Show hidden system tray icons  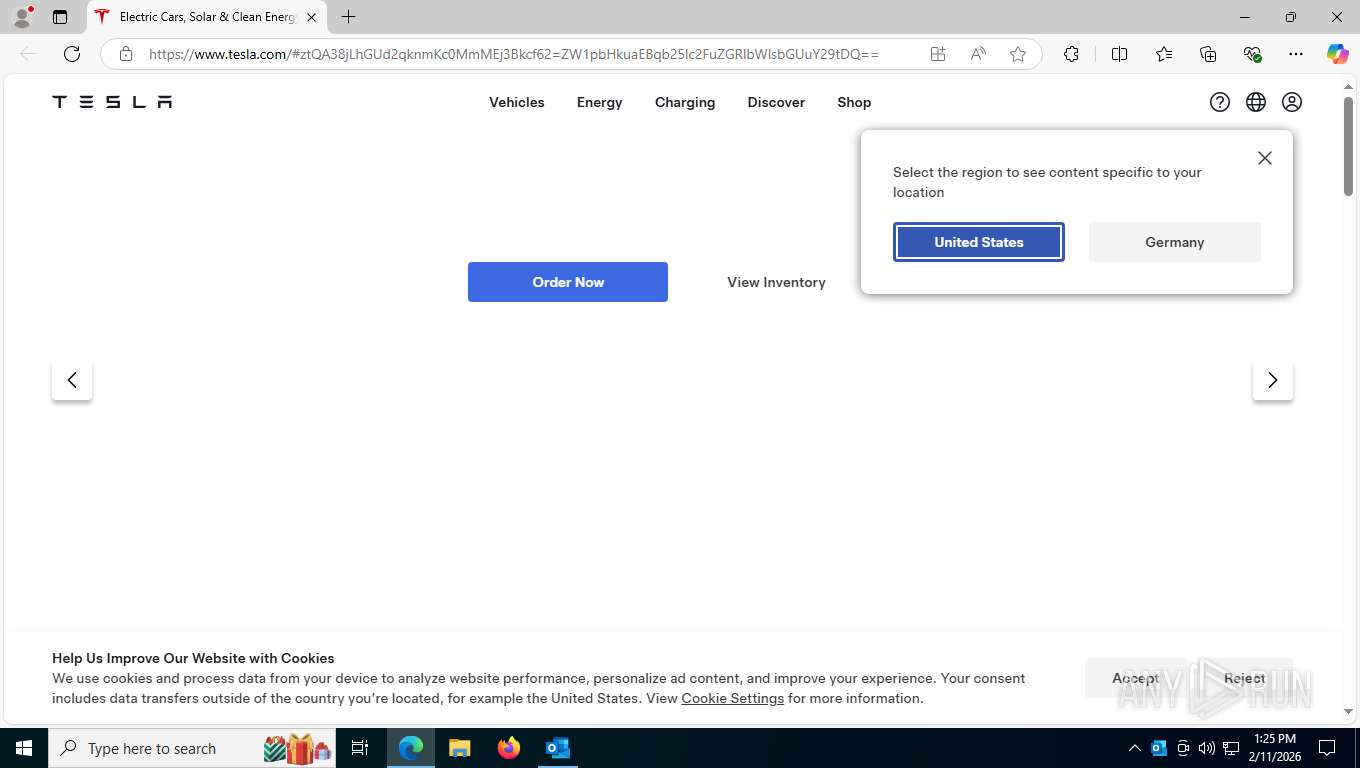pos(1134,748)
